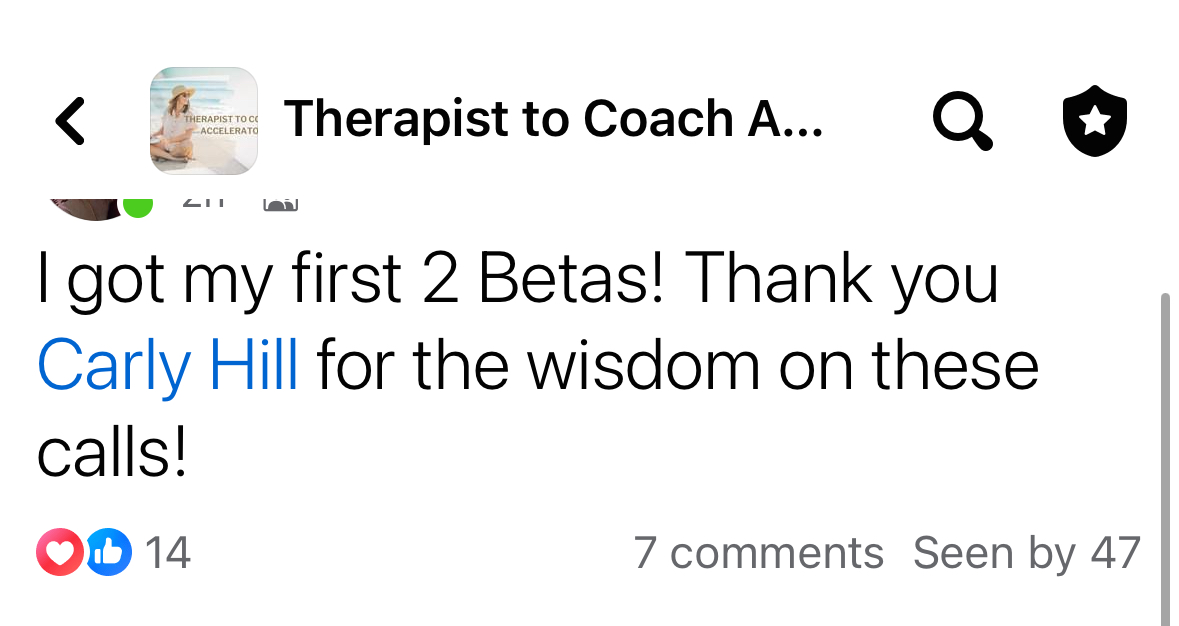The height and width of the screenshot is (626, 1179).
Task: Open the list of 14 reactions
Action: 168,552
